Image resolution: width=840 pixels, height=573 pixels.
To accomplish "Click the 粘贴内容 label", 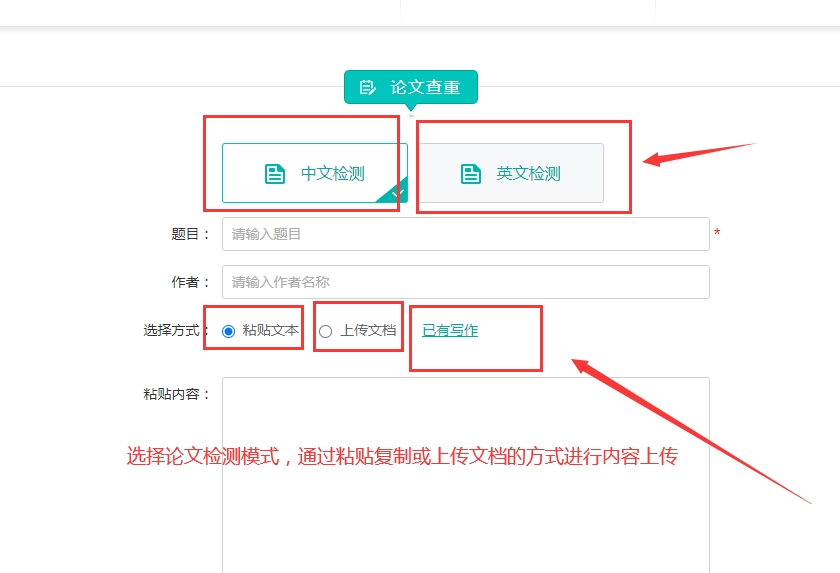I will (x=177, y=394).
